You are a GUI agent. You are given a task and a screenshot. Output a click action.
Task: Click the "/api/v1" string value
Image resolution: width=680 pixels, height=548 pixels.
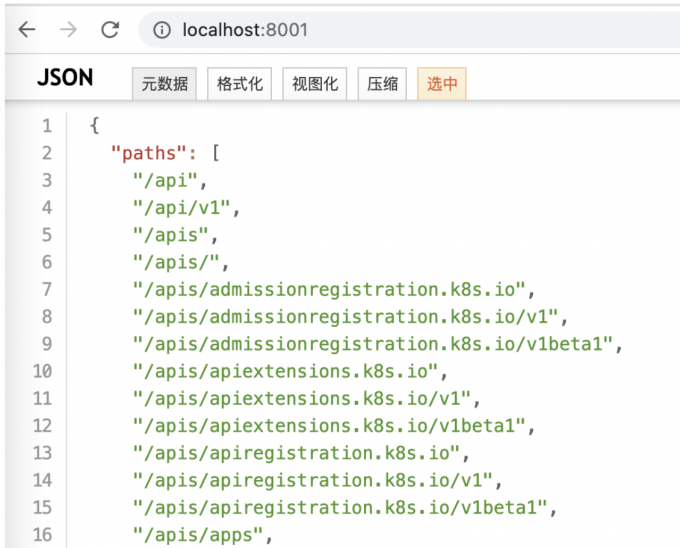pos(181,208)
